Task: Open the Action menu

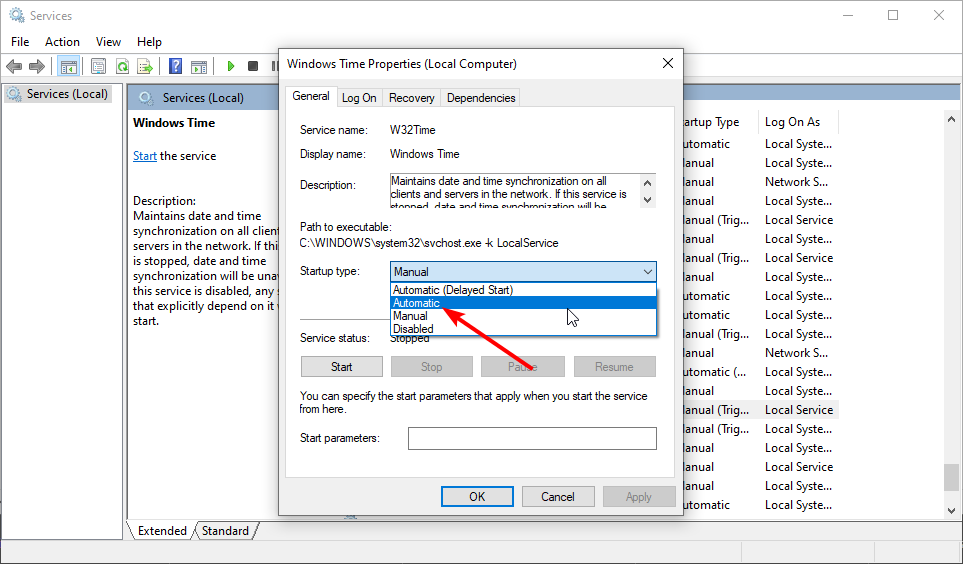Action: pos(62,42)
